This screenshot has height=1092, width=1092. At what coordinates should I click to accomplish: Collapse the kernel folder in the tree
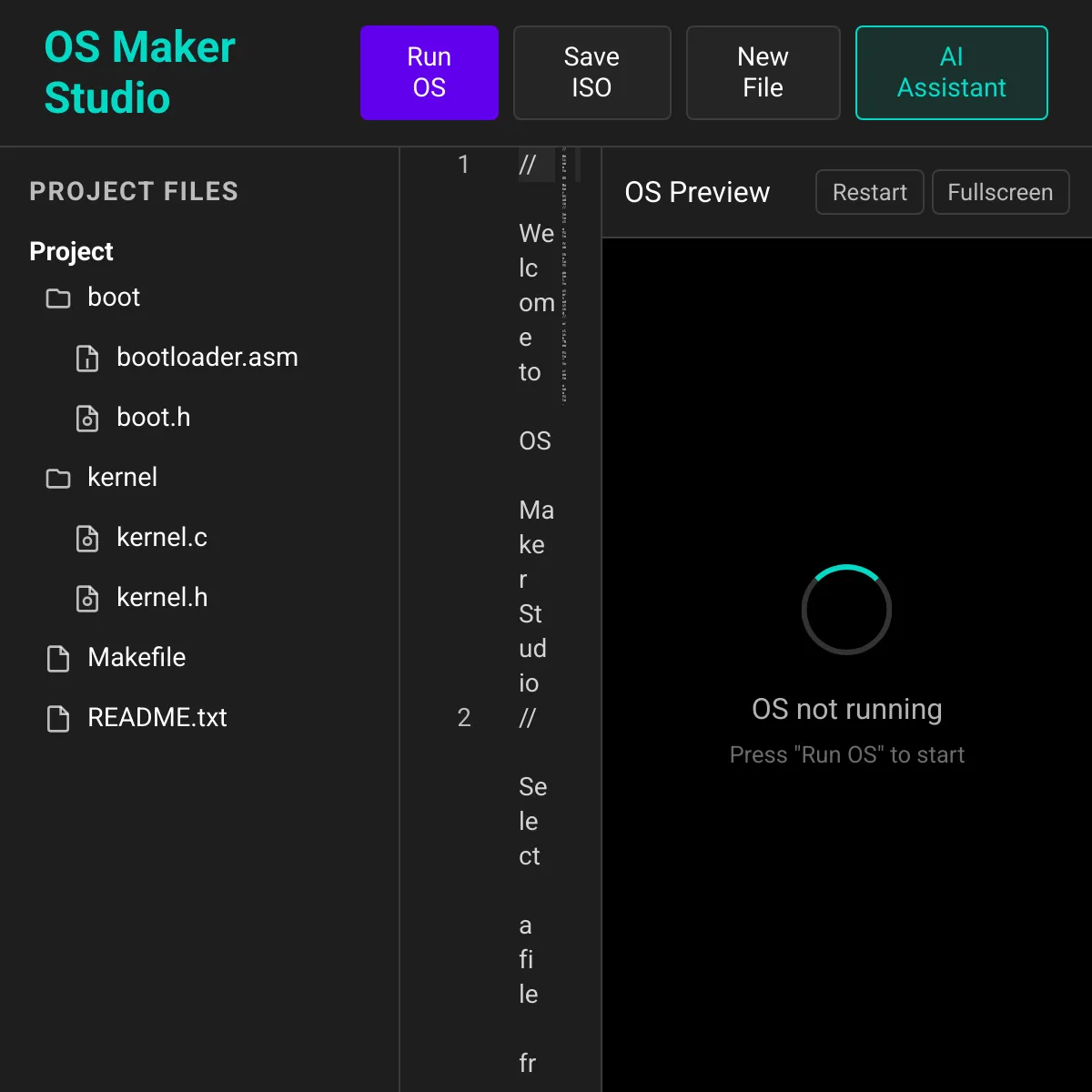[x=122, y=478]
